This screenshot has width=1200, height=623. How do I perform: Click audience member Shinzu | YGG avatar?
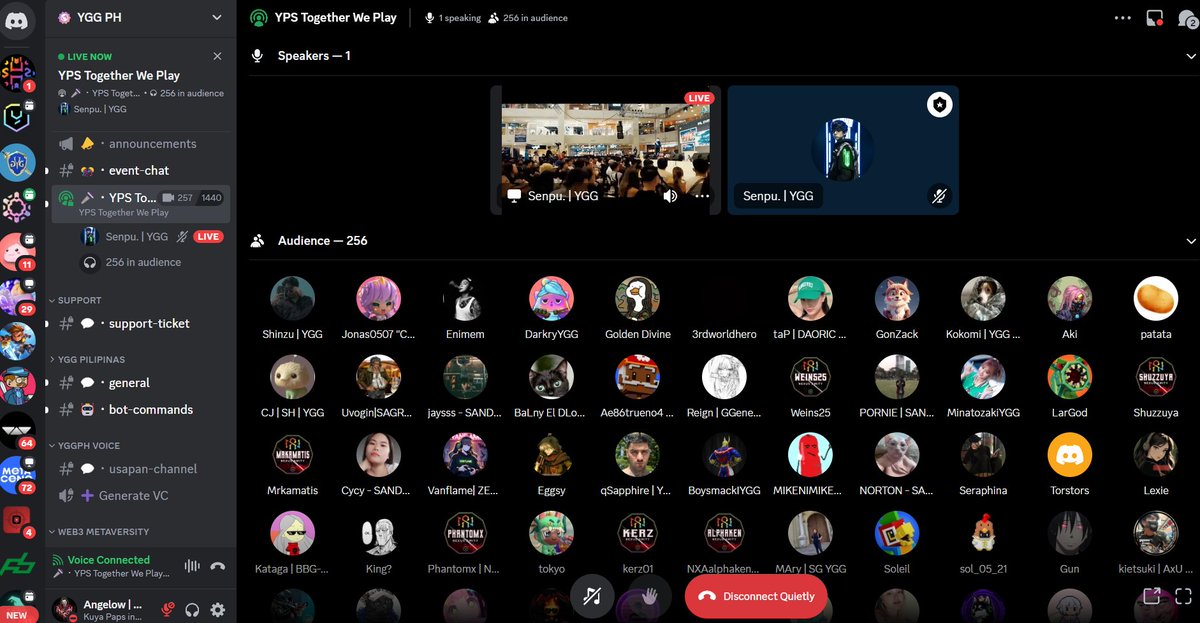pyautogui.click(x=292, y=298)
